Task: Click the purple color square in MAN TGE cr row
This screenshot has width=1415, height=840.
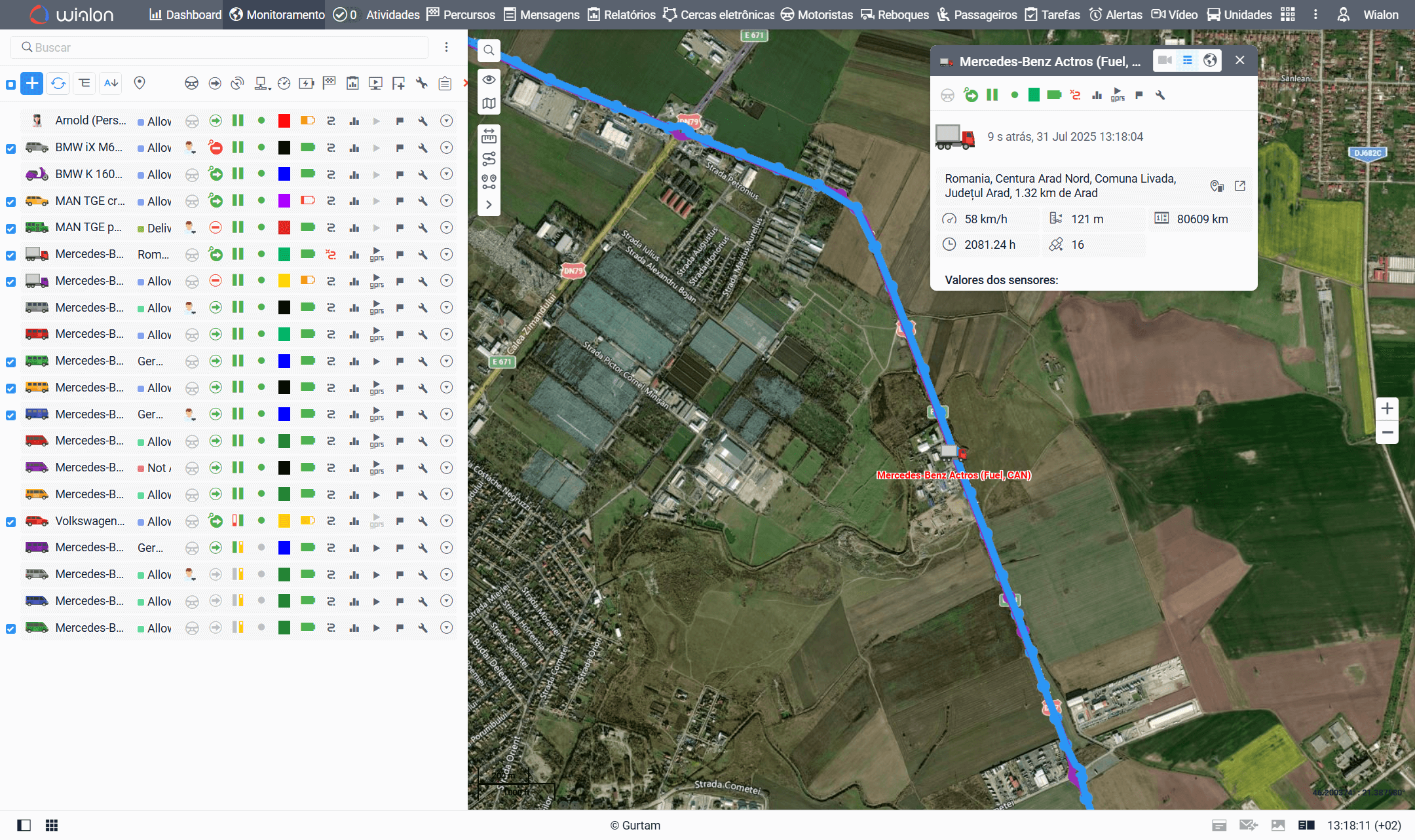Action: tap(284, 200)
